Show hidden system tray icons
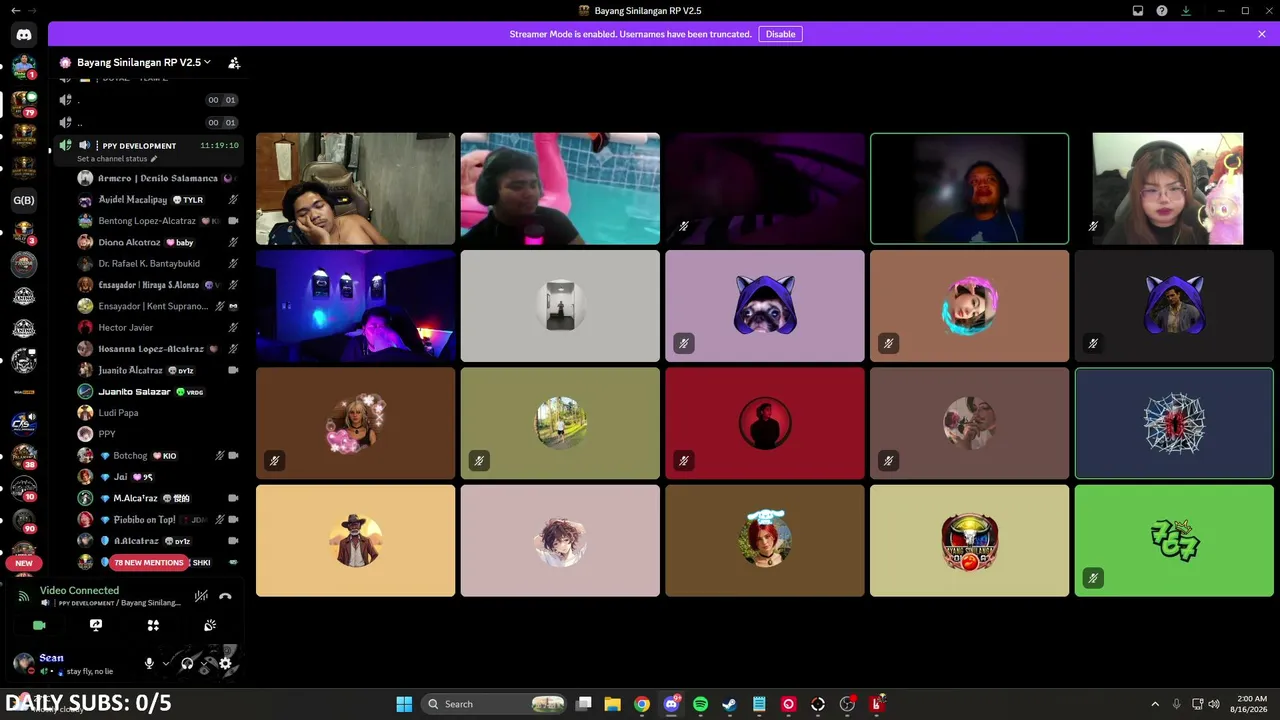1280x720 pixels. tap(1155, 704)
